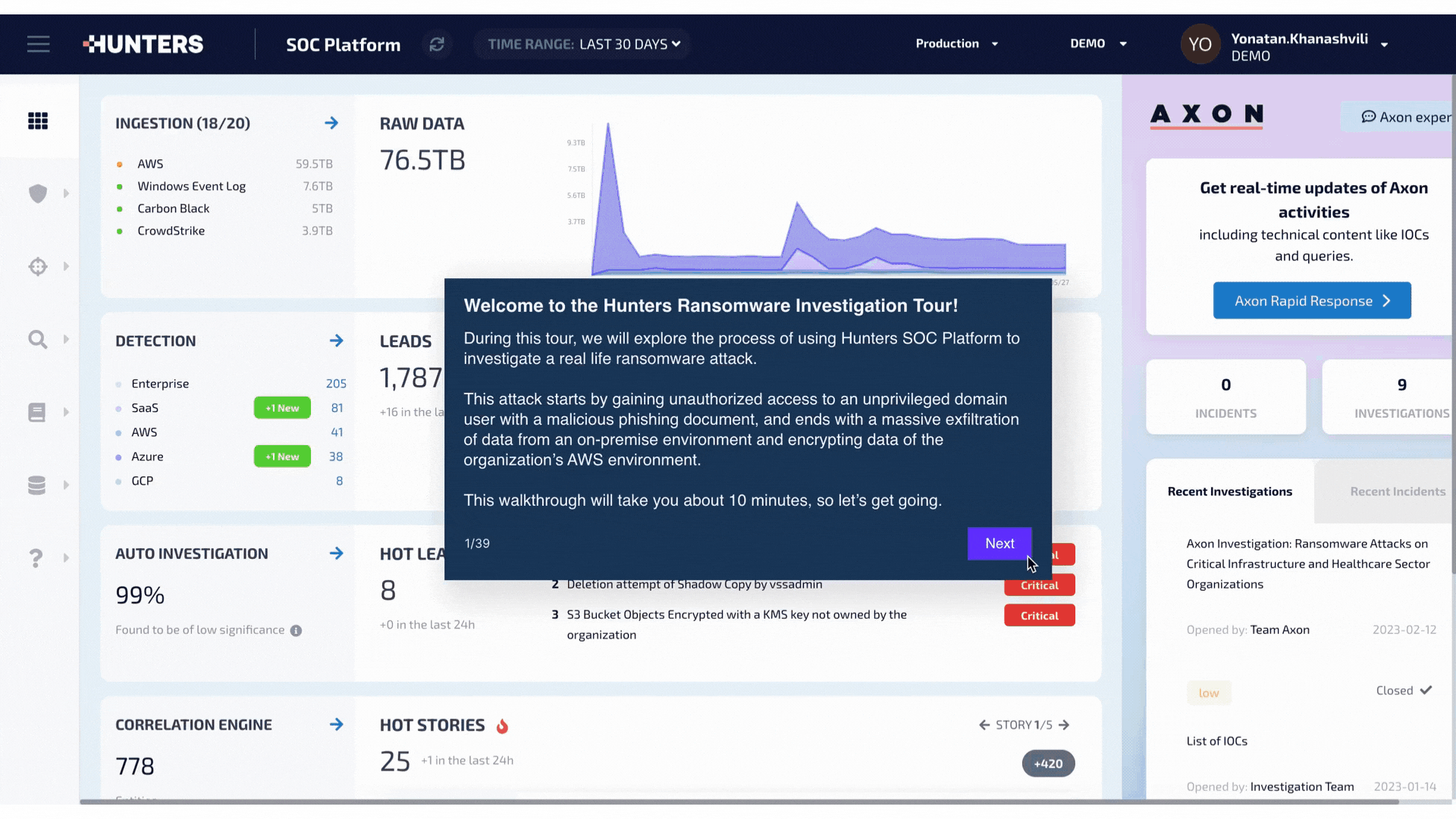This screenshot has height=819, width=1456.
Task: Open the Time Range Last 30 Days dropdown
Action: tap(583, 44)
